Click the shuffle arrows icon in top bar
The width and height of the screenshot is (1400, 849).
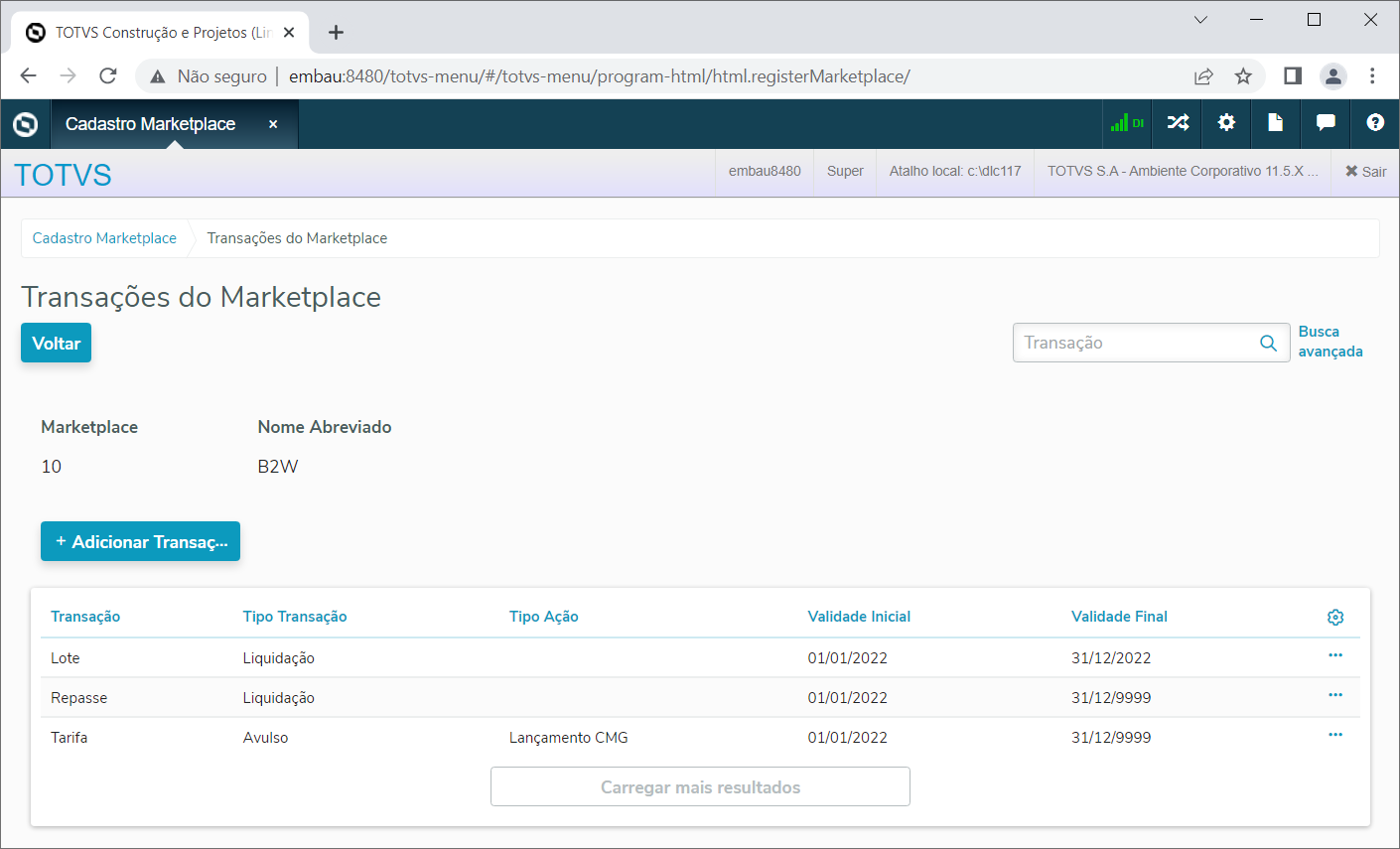(1178, 122)
